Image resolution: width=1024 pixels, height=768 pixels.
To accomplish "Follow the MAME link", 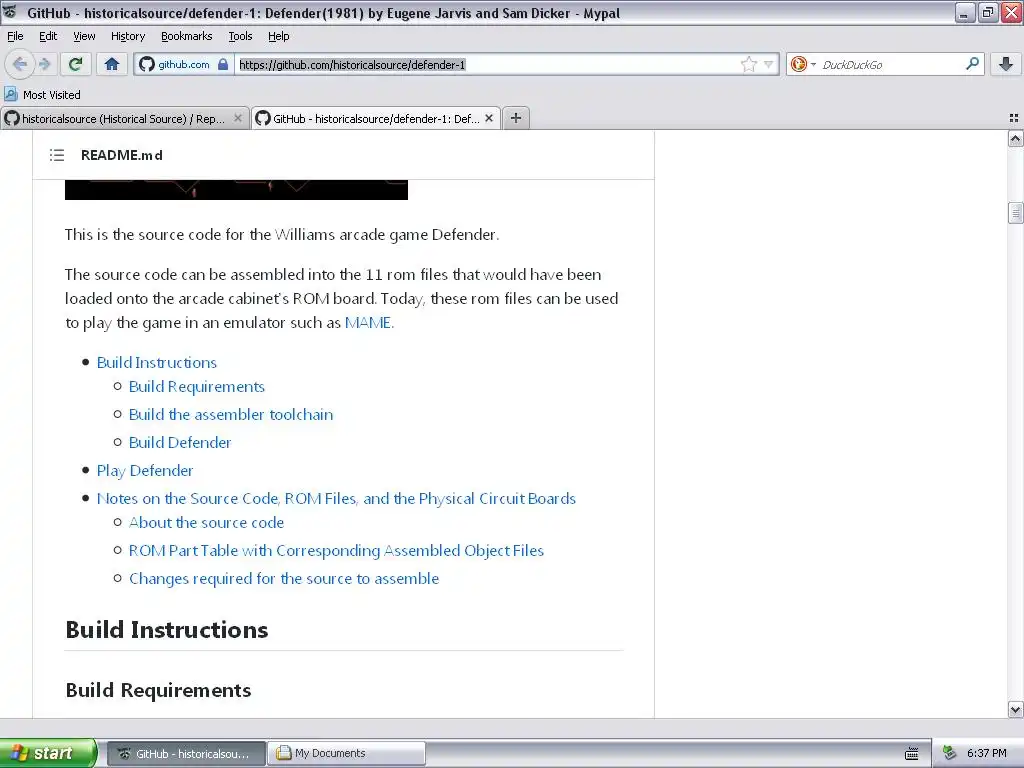I will 368,323.
